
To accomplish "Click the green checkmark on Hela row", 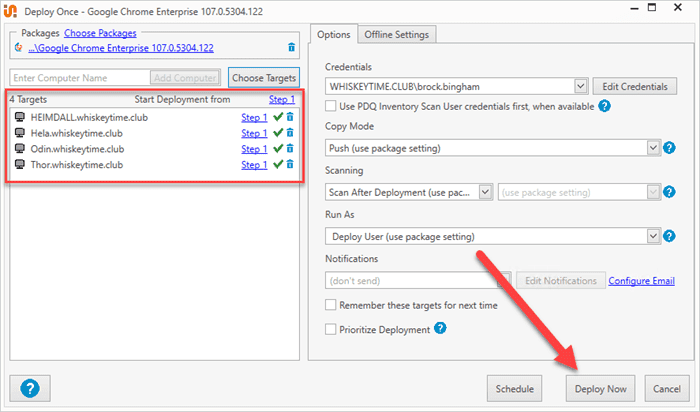I will pyautogui.click(x=278, y=133).
